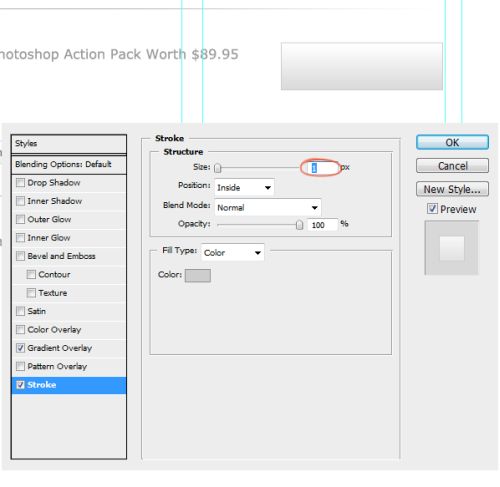500x487 pixels.
Task: Toggle the Preview checkbox
Action: click(432, 209)
